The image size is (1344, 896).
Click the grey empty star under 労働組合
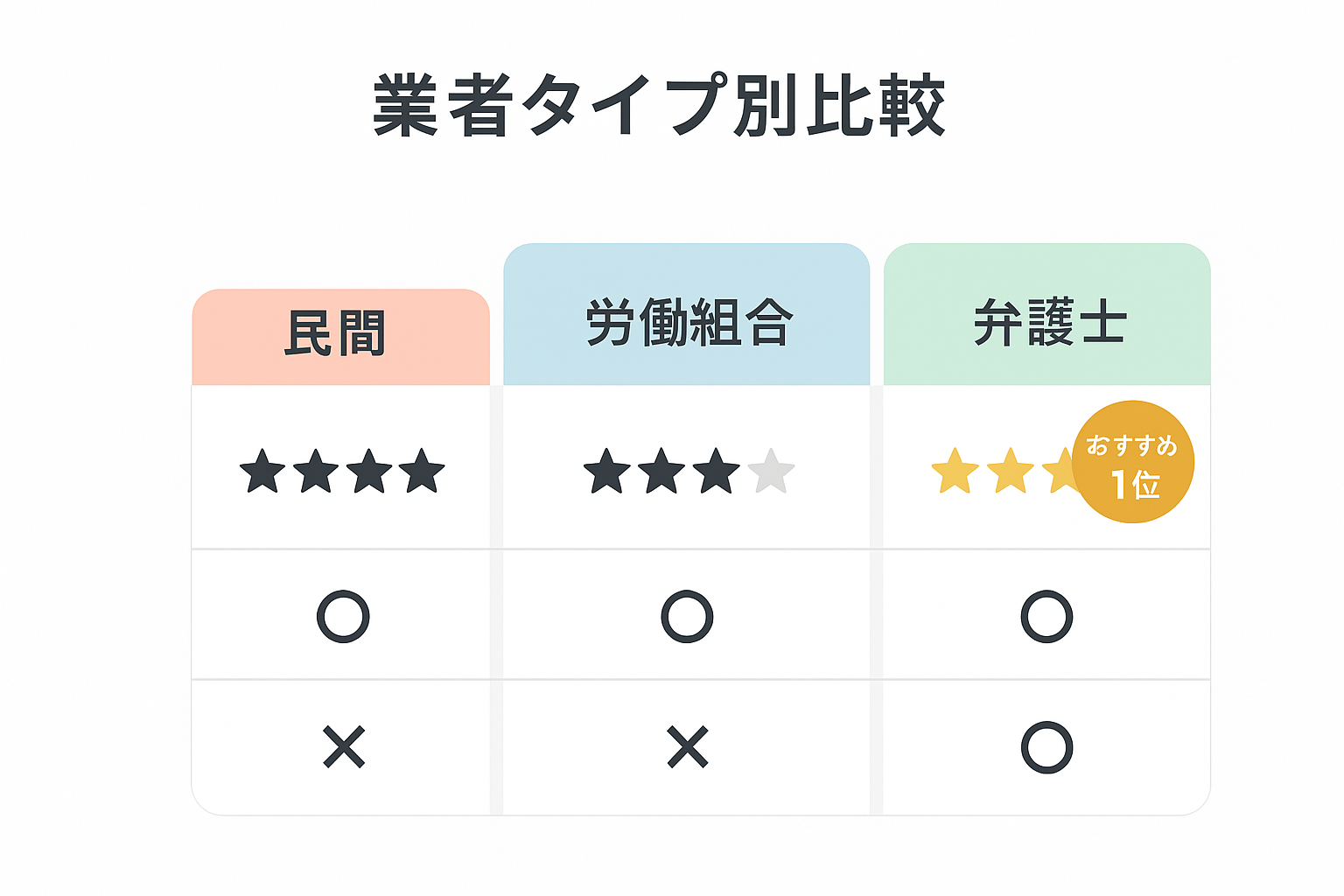click(x=772, y=472)
